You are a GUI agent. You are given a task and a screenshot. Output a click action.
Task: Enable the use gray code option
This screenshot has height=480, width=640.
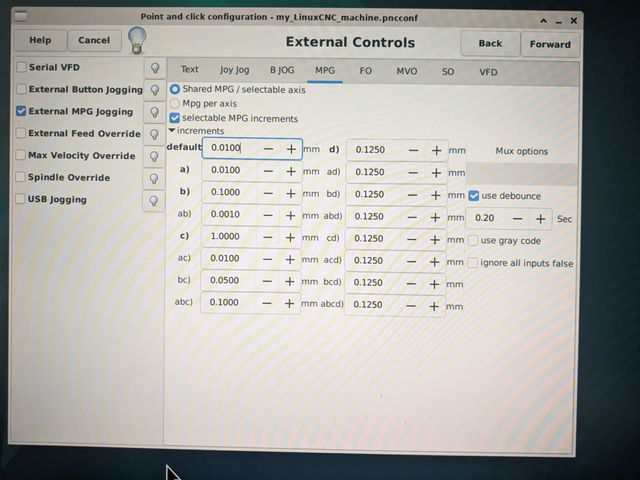tap(474, 241)
